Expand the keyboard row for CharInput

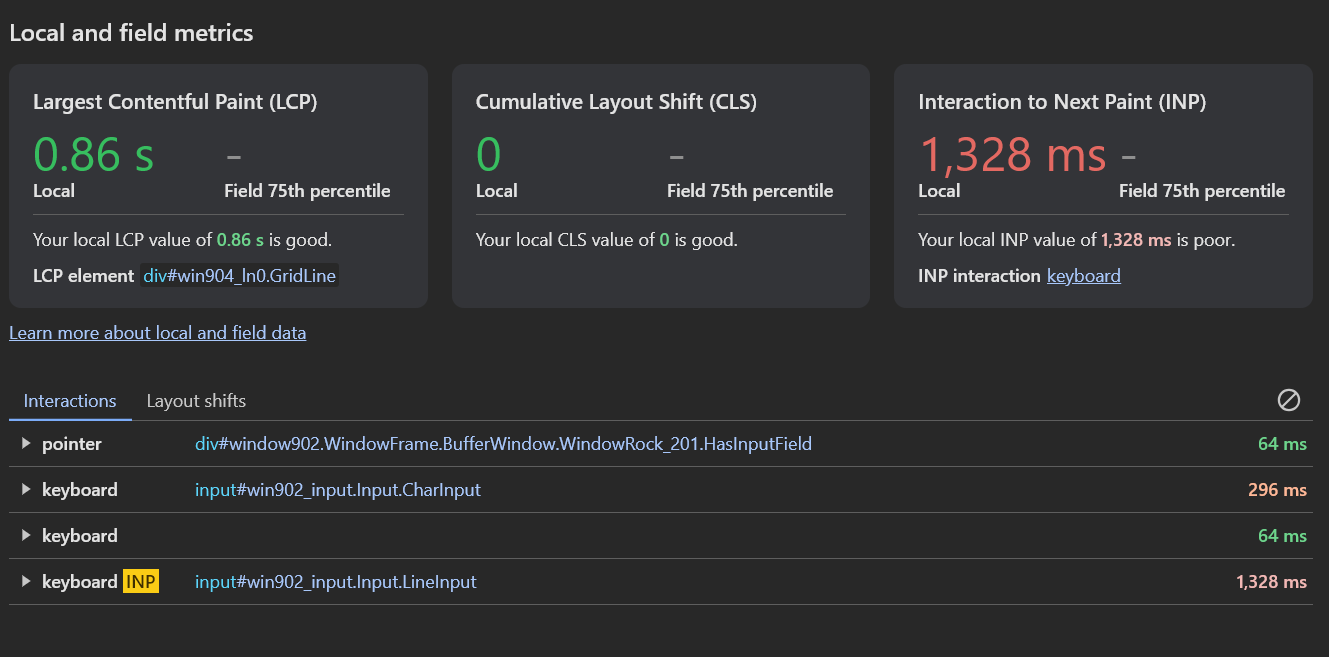click(26, 490)
